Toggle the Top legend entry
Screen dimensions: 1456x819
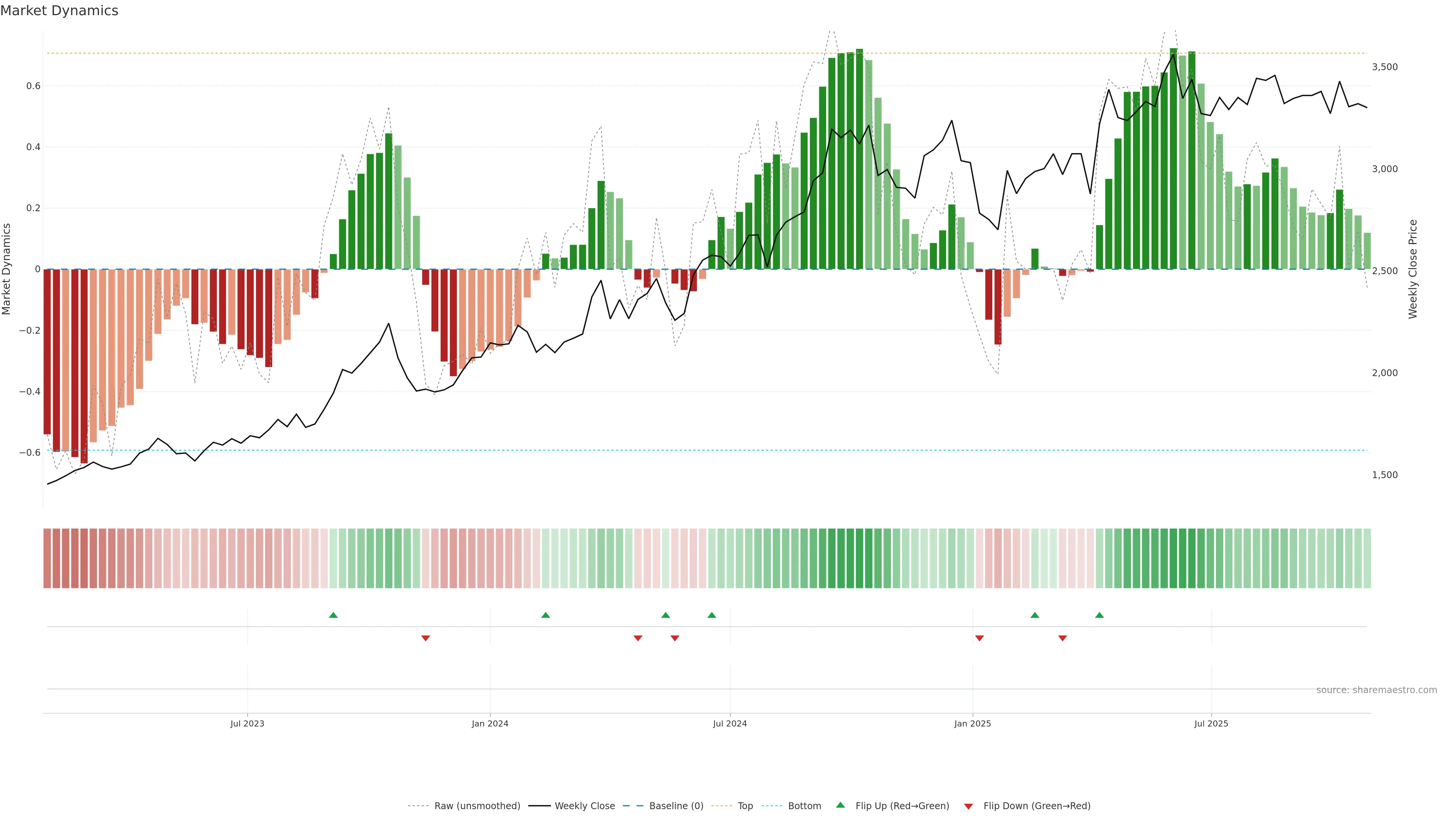click(x=745, y=806)
